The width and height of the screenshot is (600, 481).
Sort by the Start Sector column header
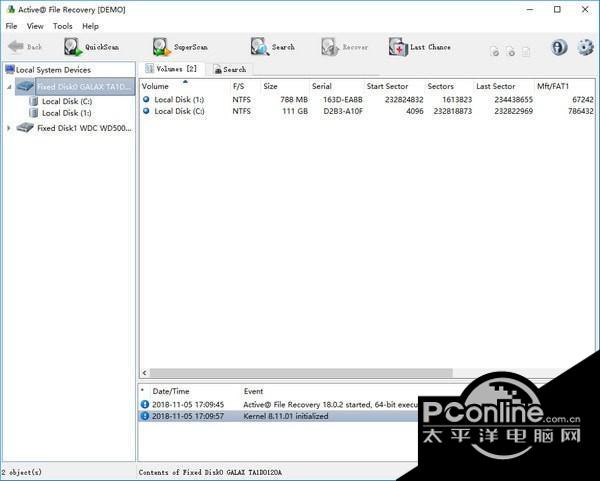394,86
